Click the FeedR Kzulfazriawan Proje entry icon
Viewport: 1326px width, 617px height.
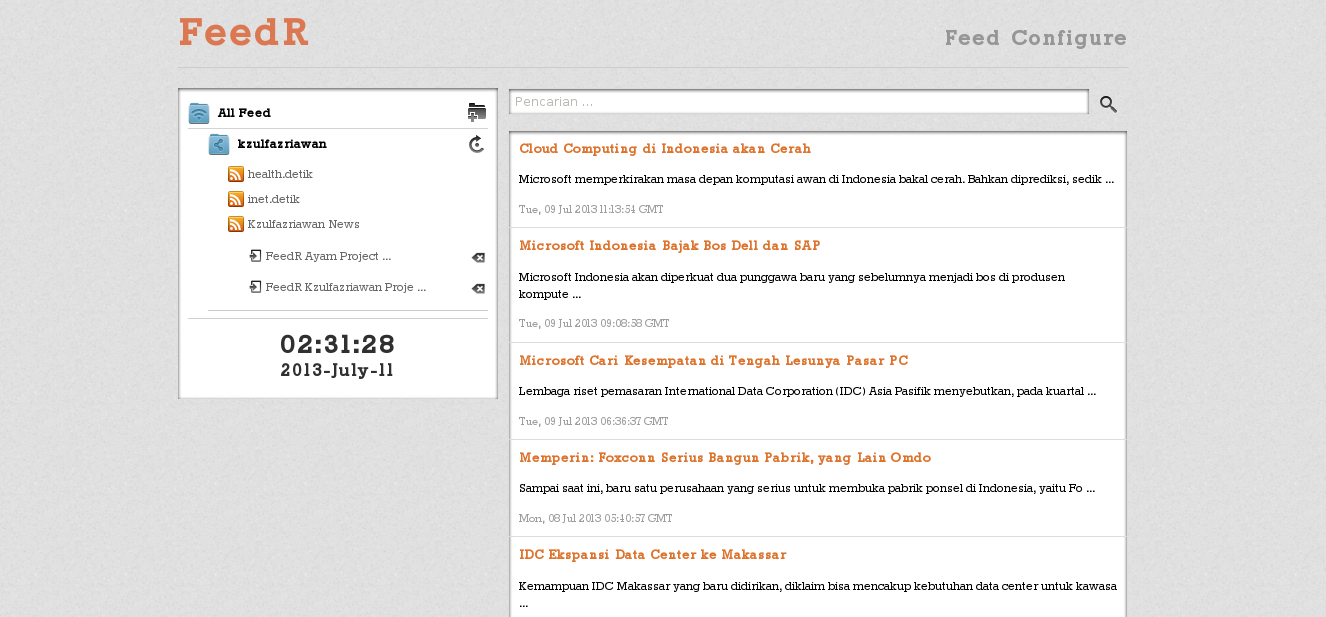coord(254,288)
